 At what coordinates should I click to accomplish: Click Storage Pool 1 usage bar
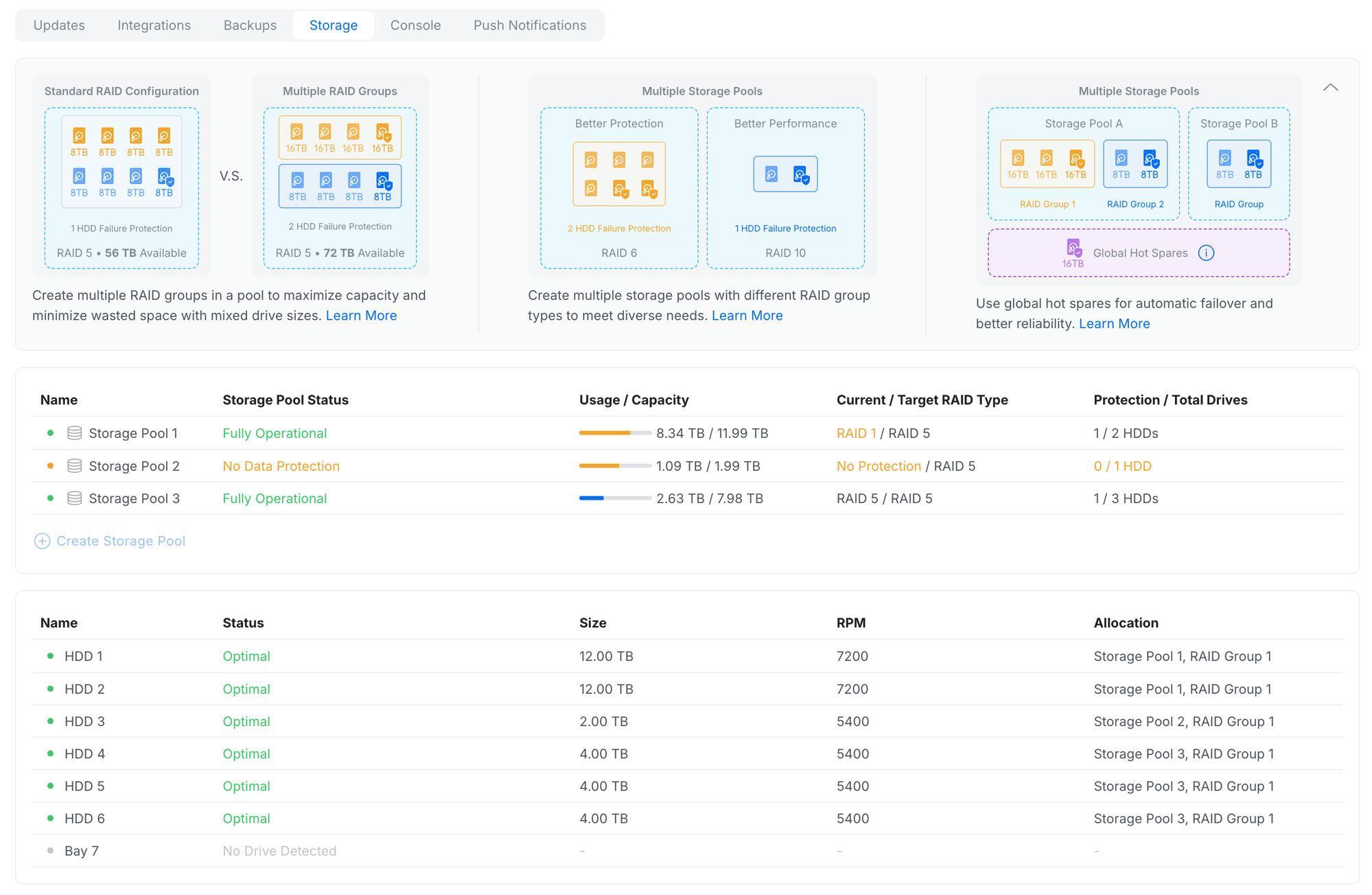click(615, 433)
